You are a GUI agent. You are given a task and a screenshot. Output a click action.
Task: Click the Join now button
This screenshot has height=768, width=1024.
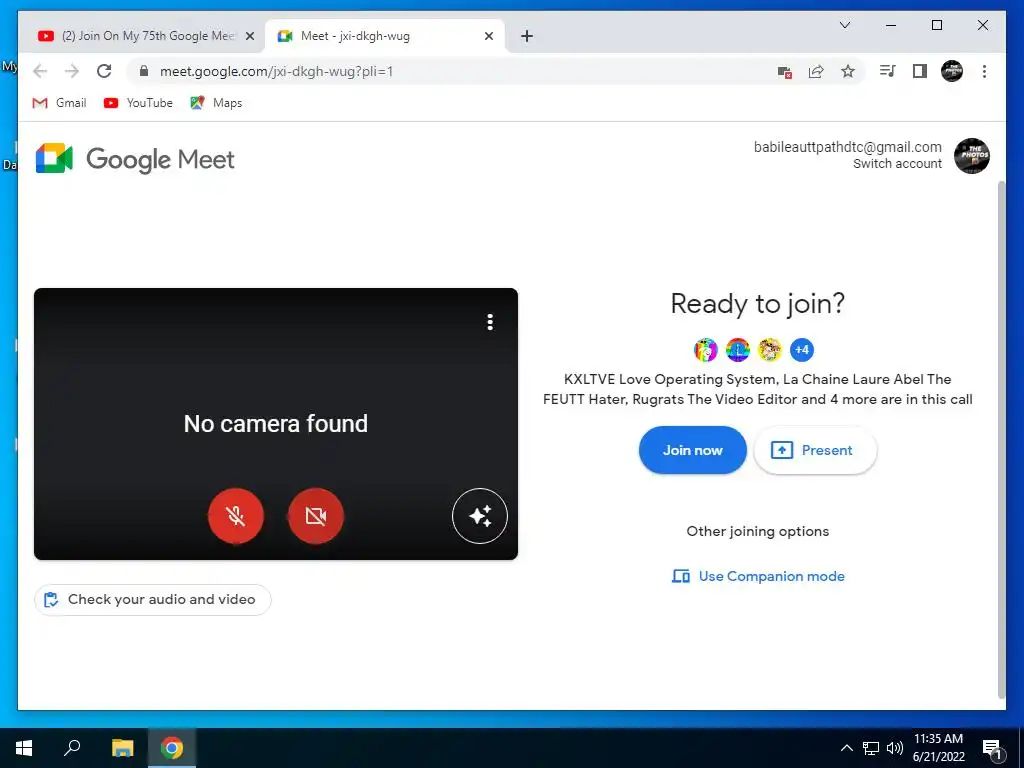pos(692,450)
